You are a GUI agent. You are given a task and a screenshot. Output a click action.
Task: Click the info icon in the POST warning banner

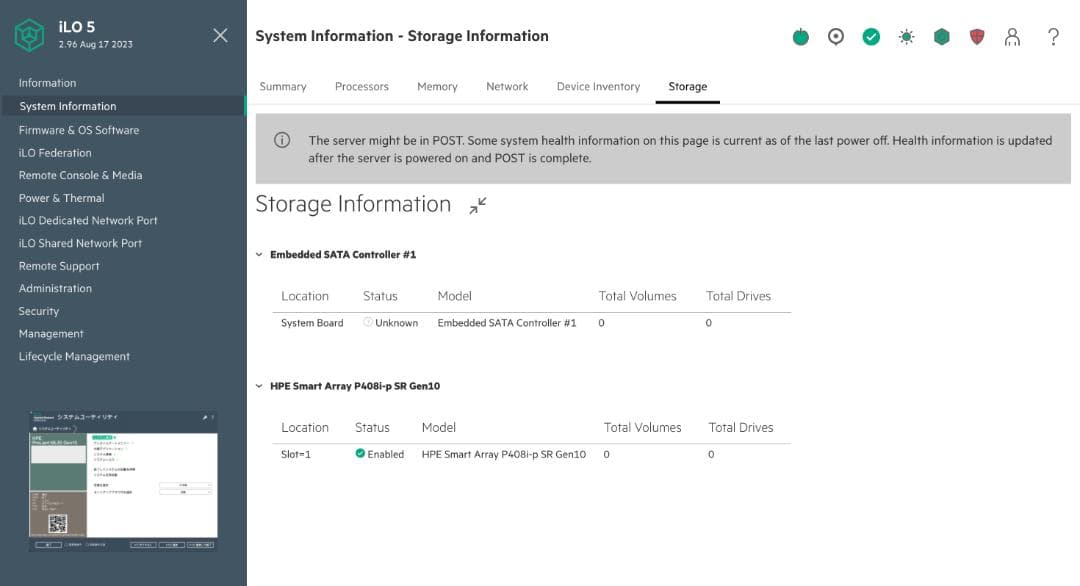(x=283, y=141)
